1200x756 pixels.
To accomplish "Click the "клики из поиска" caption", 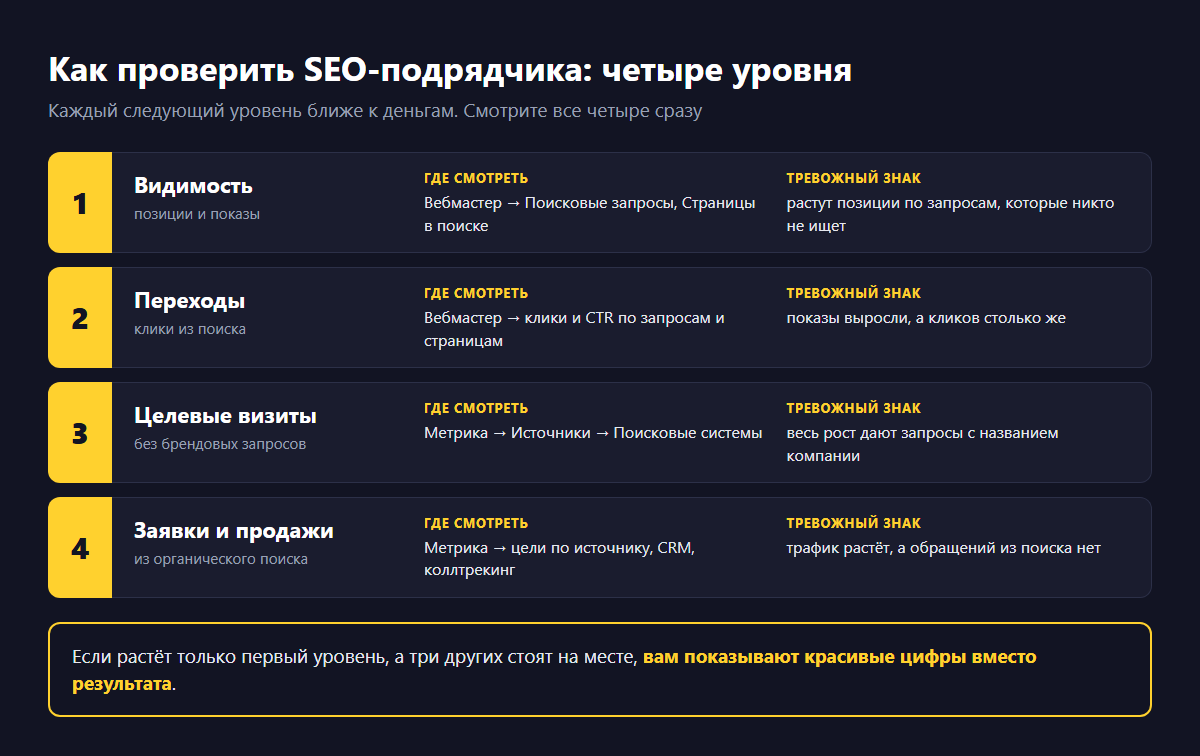I will click(x=190, y=329).
